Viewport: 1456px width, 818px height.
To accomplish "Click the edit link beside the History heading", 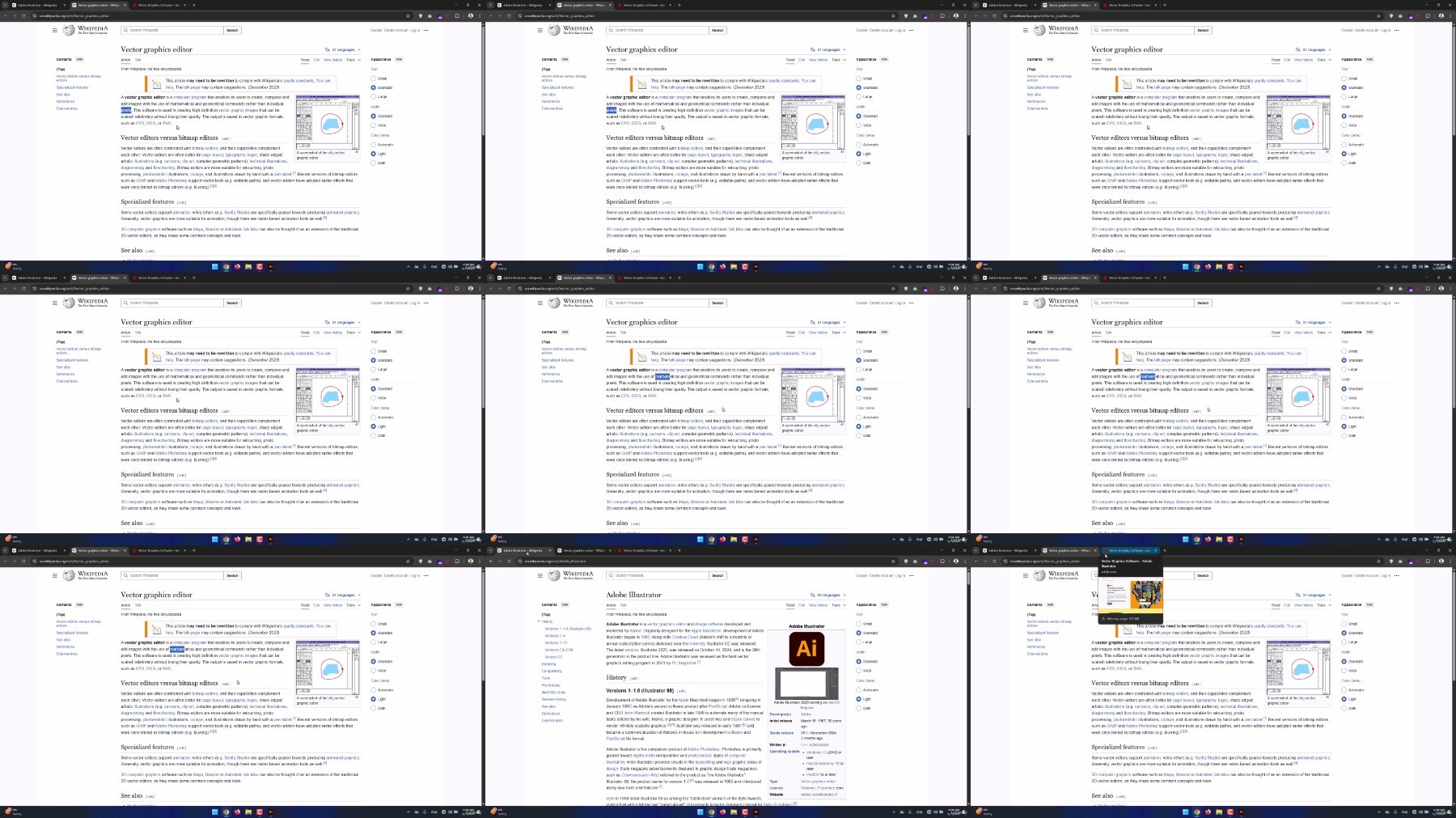I will pos(635,678).
